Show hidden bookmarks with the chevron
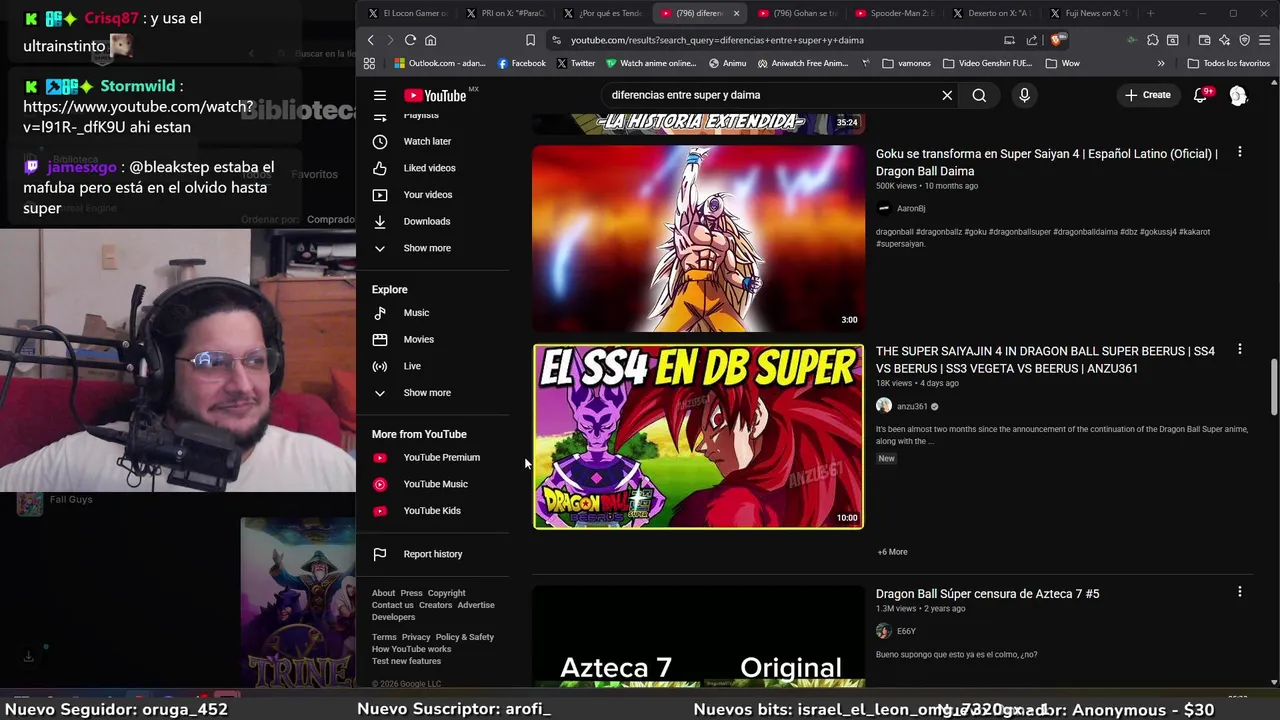Image resolution: width=1280 pixels, height=720 pixels. pos(1161,63)
